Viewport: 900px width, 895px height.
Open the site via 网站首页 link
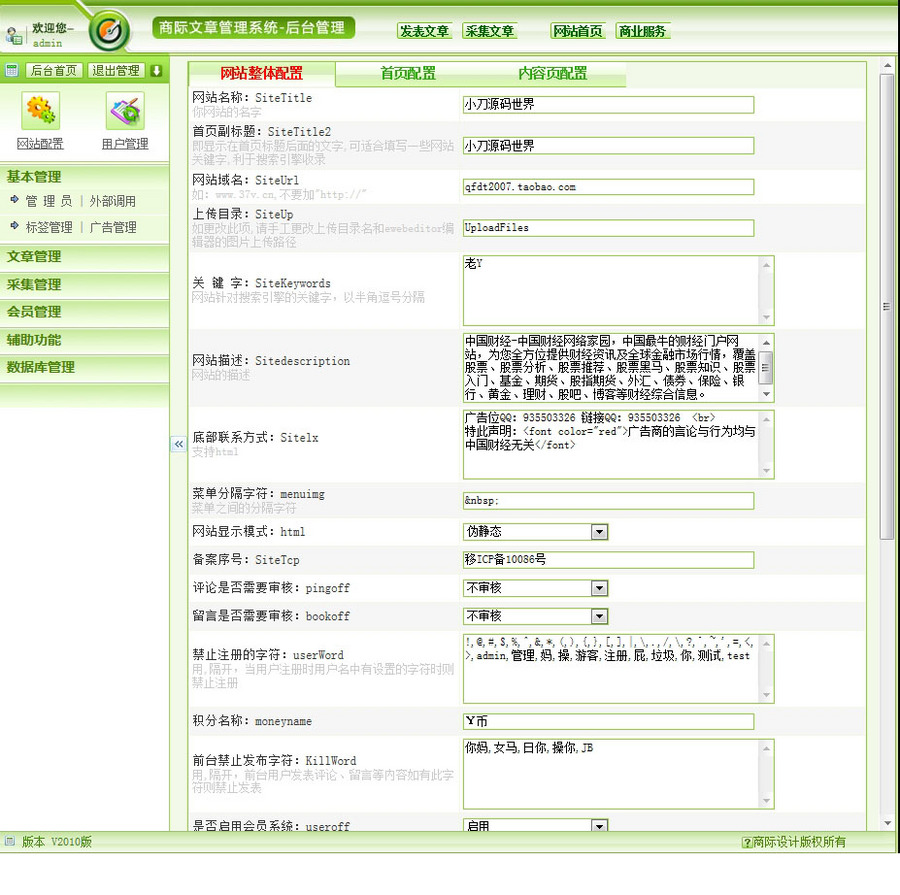[x=578, y=31]
